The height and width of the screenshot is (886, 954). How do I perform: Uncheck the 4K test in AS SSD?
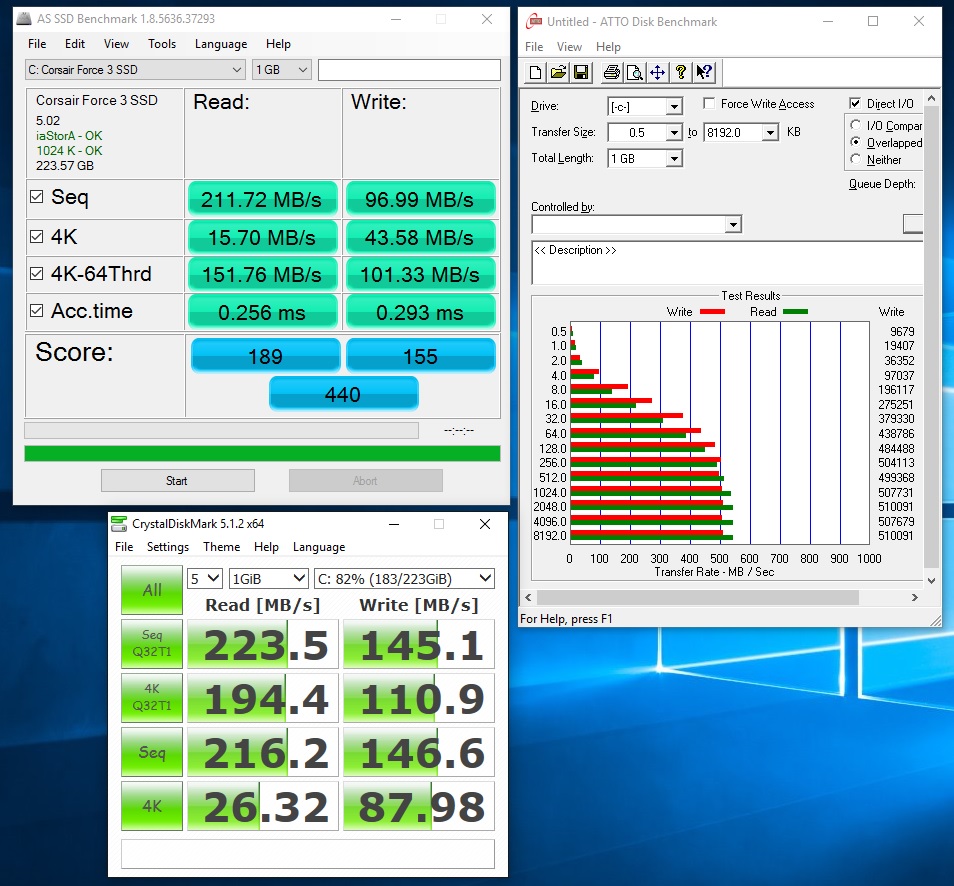pos(37,236)
